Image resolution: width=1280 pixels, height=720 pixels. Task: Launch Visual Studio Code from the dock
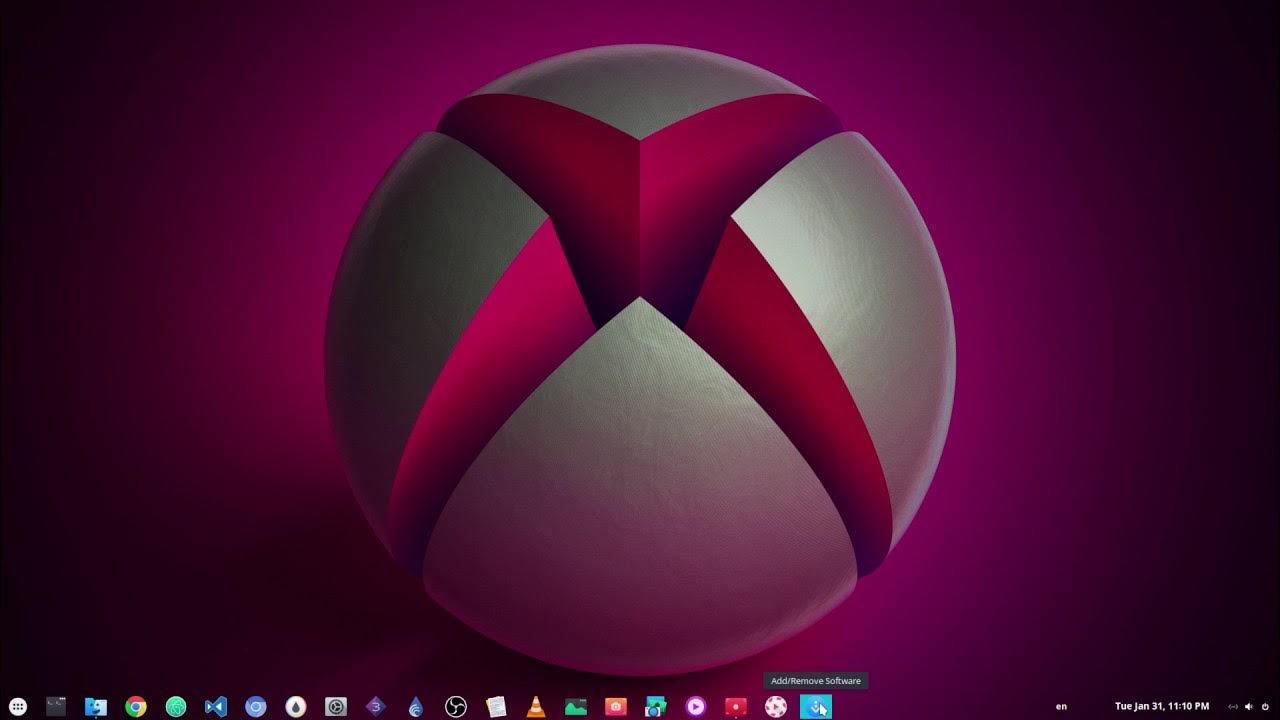(216, 707)
